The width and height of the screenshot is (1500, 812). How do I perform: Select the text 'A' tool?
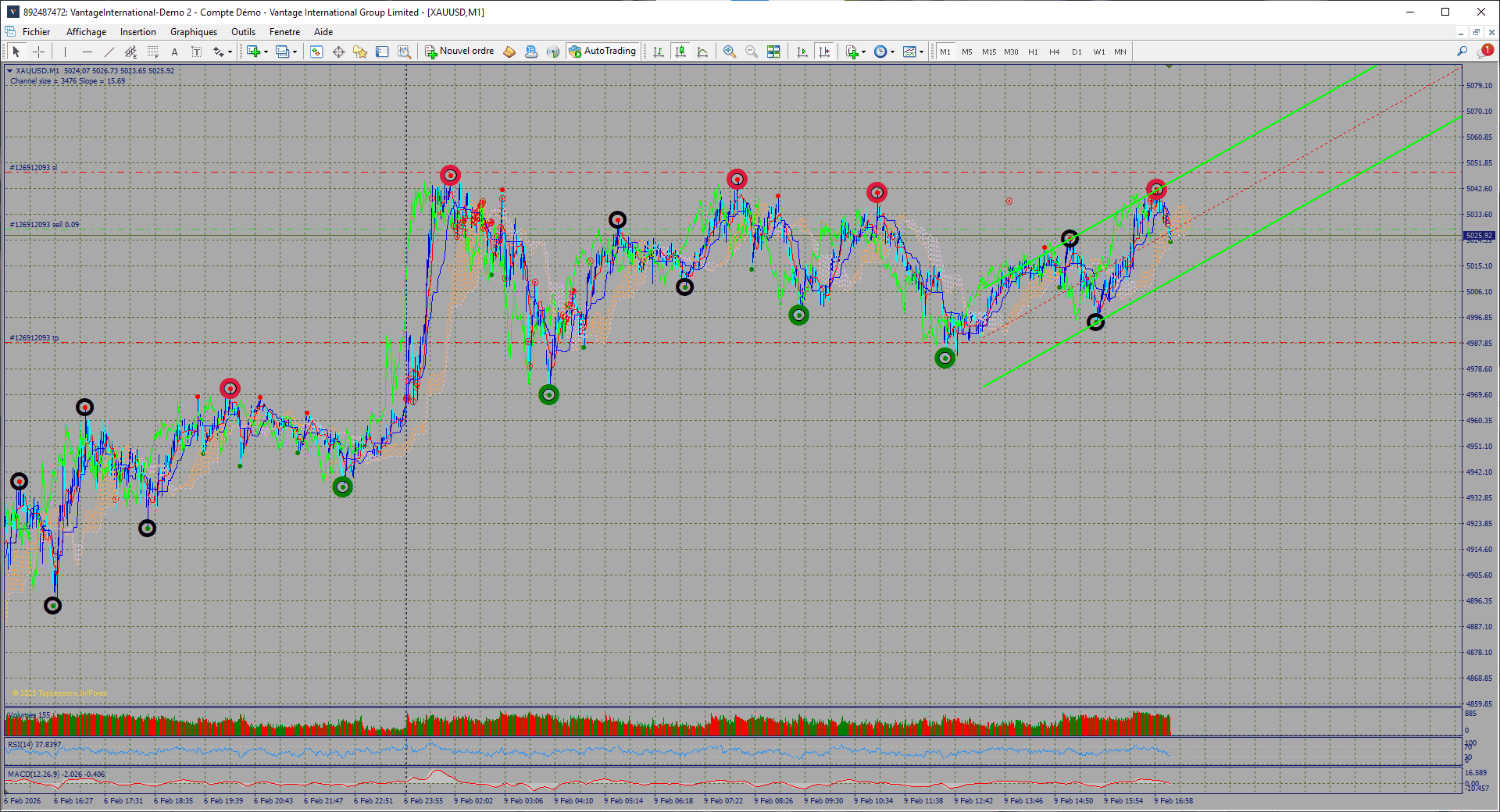click(174, 52)
